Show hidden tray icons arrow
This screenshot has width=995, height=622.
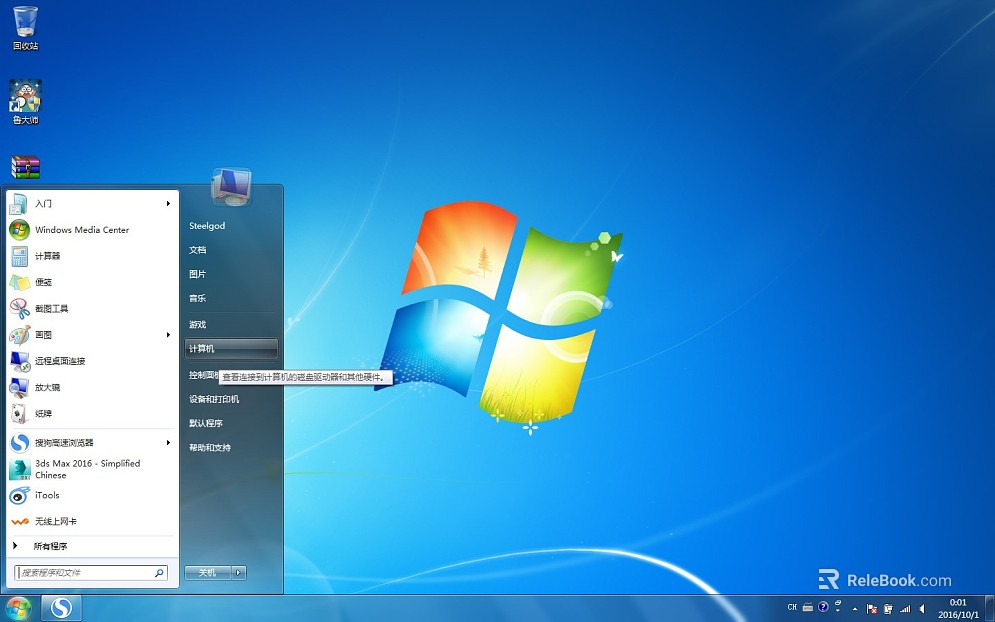855,609
